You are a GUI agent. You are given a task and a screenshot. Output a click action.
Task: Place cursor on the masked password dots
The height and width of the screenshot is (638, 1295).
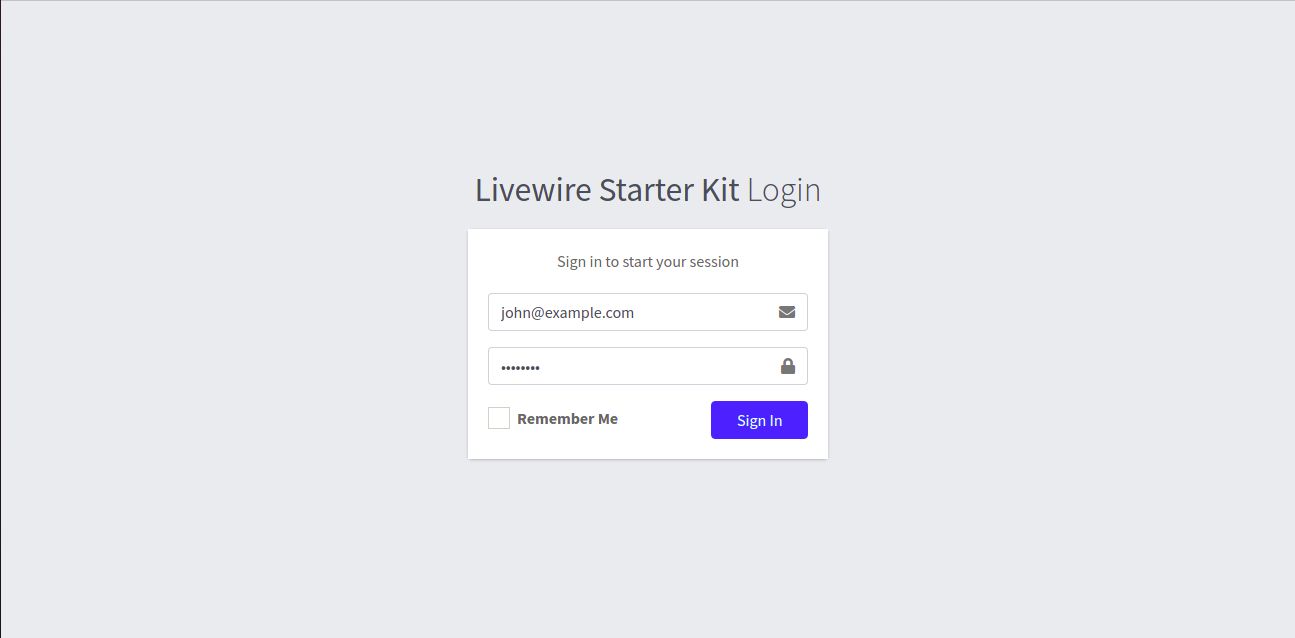520,367
